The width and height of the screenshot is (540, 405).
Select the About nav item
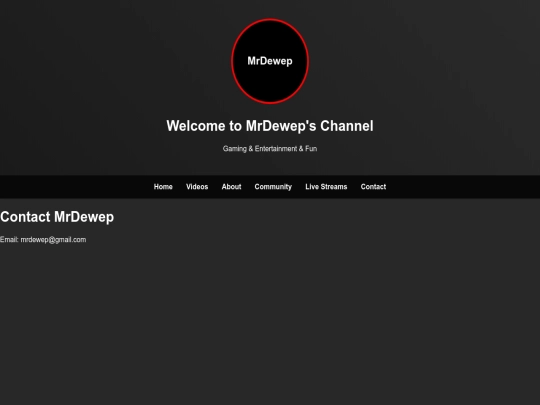(231, 187)
